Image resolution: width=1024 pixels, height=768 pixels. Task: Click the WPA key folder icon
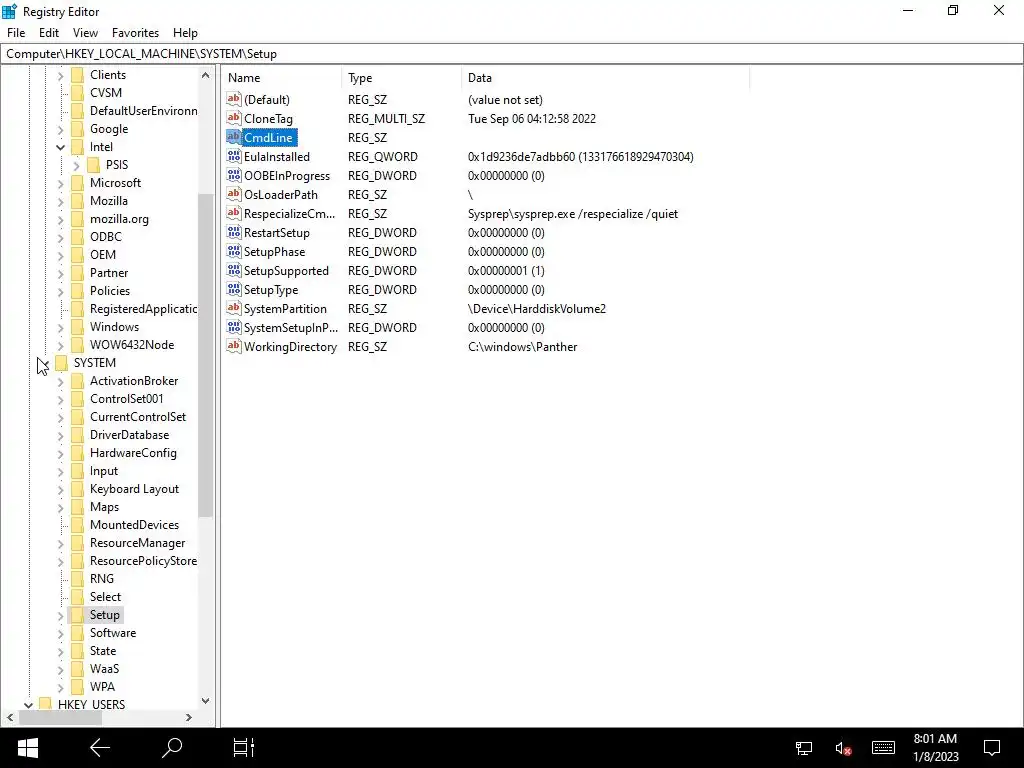77,686
